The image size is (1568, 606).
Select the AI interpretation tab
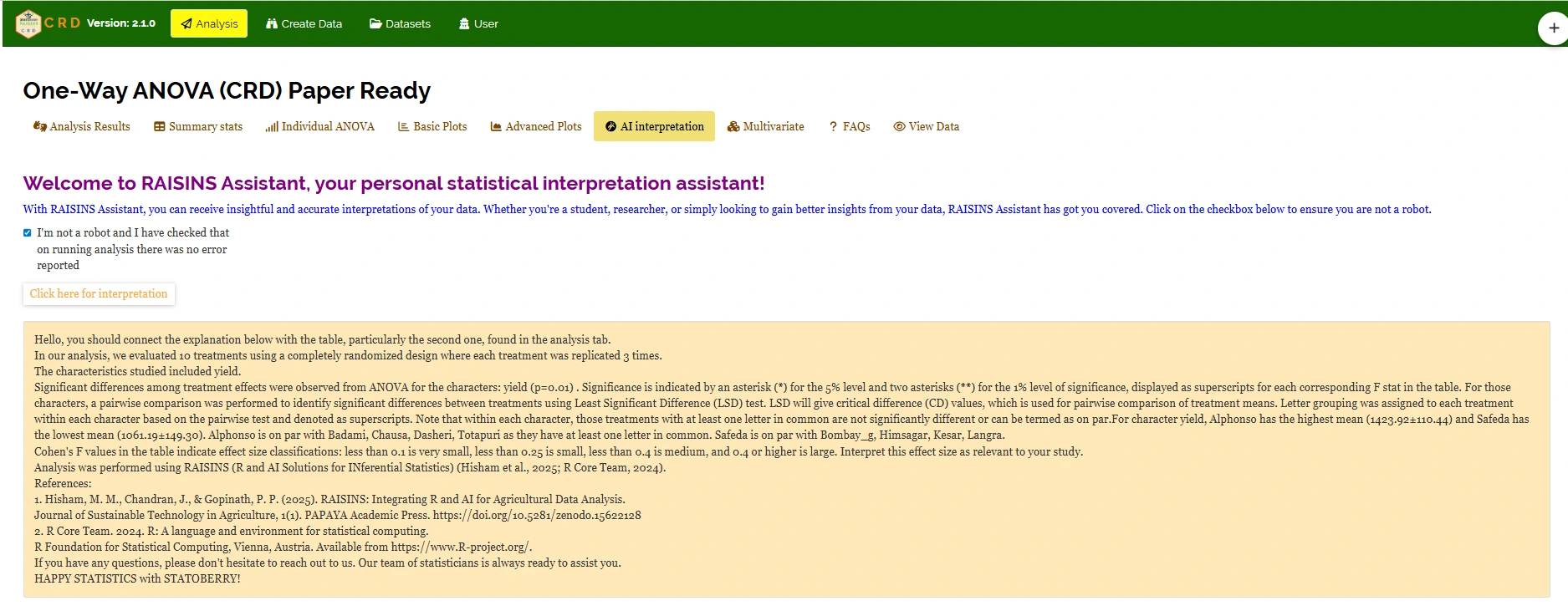coord(654,126)
